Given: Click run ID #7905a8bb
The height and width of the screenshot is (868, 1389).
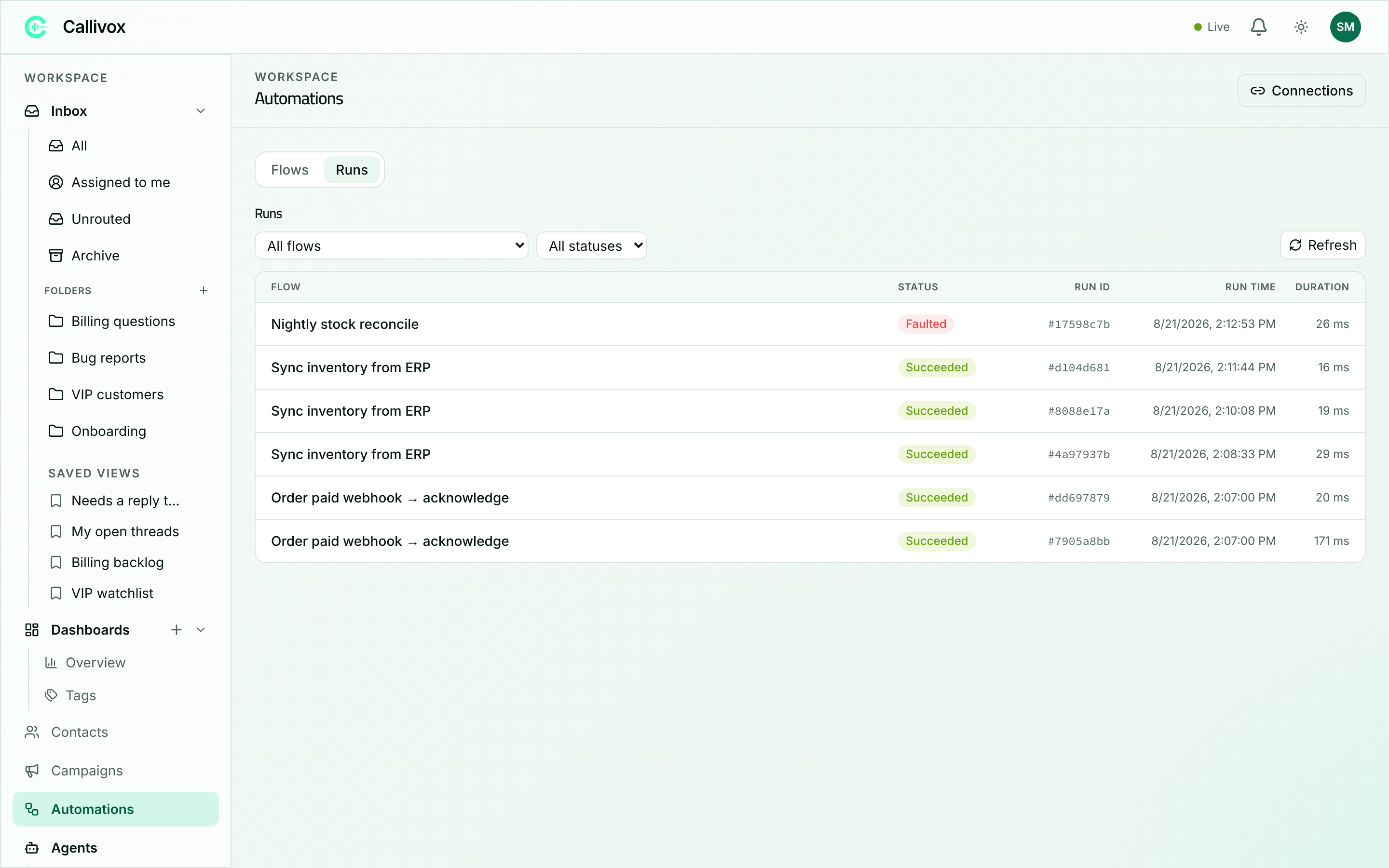Looking at the screenshot, I should click(x=1078, y=542).
